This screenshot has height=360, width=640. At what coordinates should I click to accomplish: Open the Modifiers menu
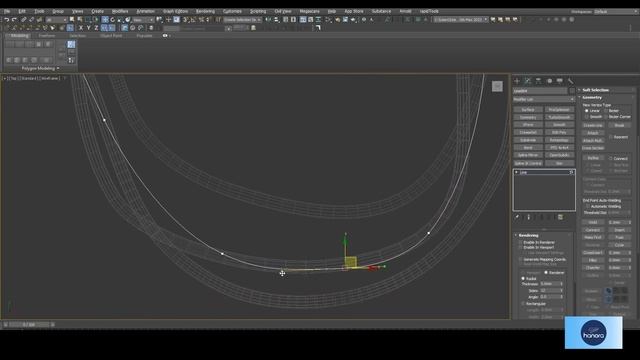120,11
